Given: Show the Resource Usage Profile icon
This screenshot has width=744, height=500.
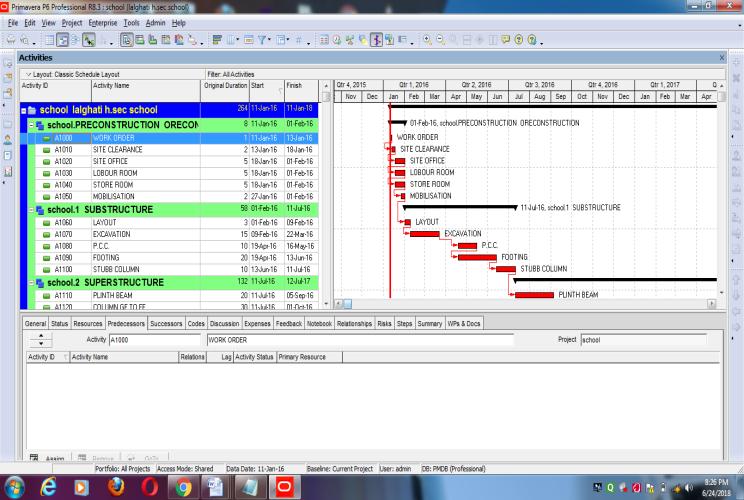Looking at the screenshot, I should tap(179, 40).
